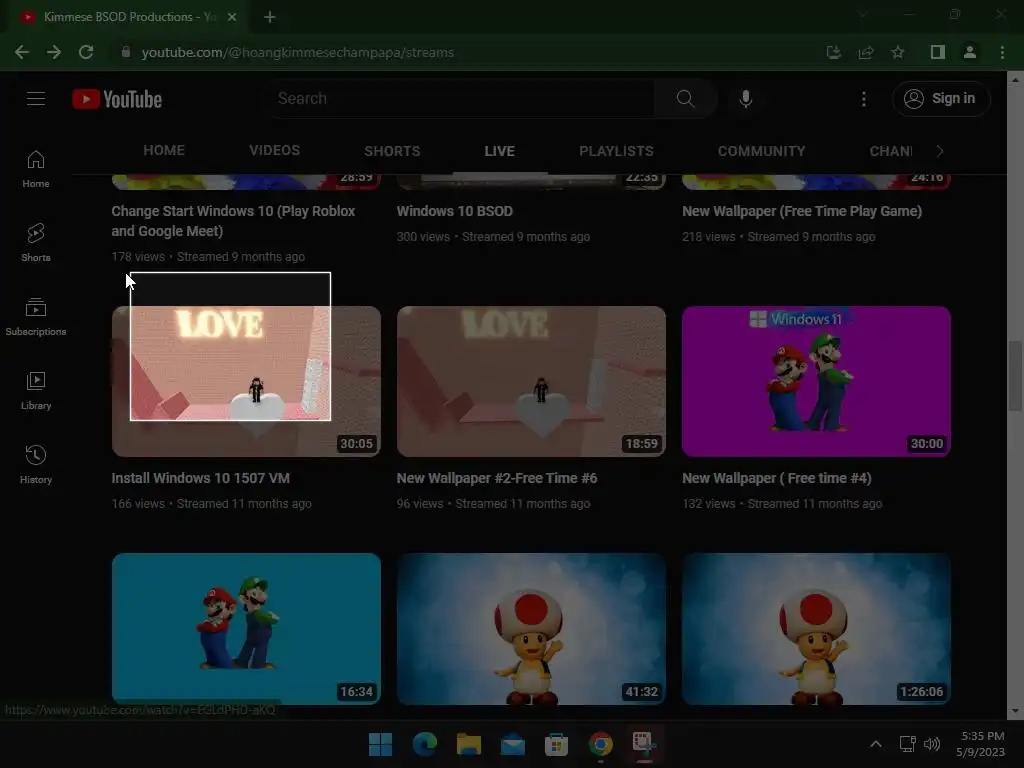Image resolution: width=1024 pixels, height=768 pixels.
Task: Open a new browser tab
Action: click(x=270, y=17)
